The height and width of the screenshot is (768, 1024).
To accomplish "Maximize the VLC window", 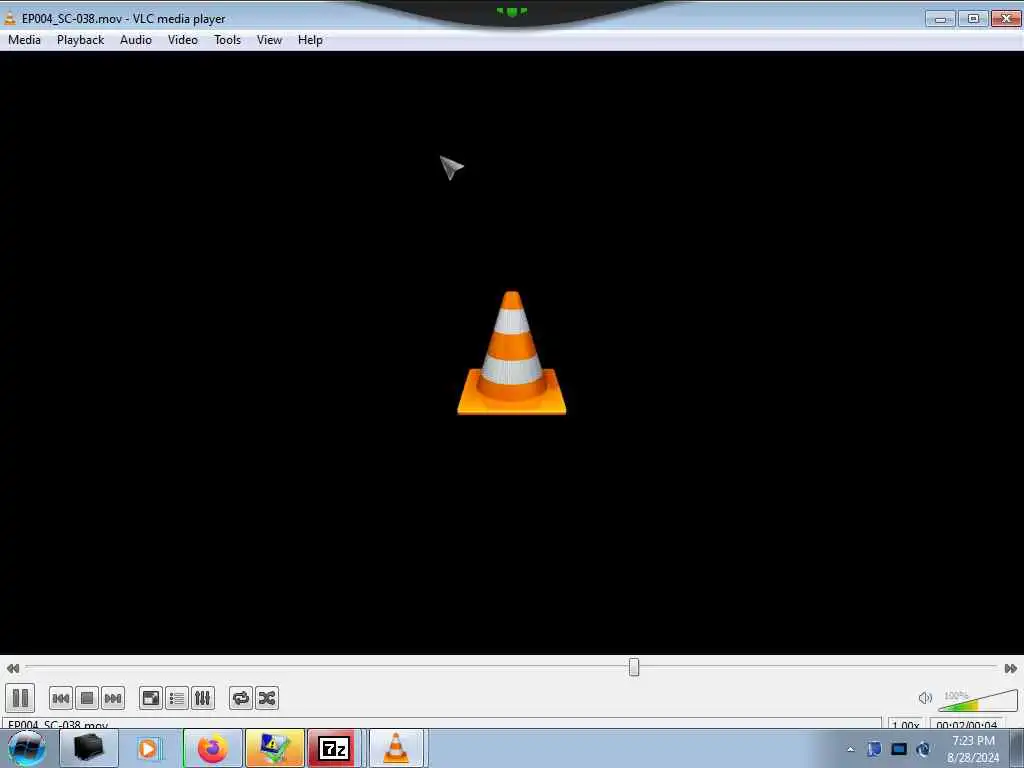I will pos(973,19).
